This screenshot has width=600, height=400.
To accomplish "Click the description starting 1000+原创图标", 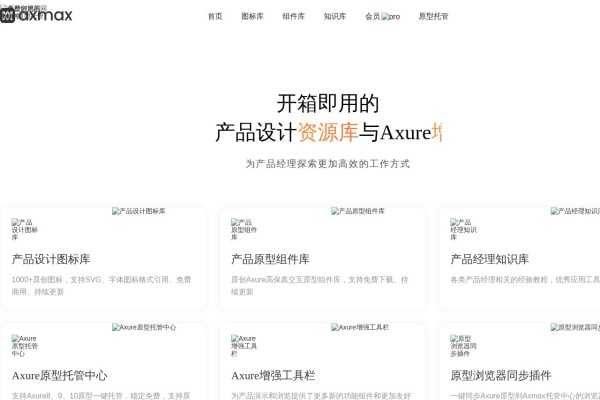I will (101, 286).
